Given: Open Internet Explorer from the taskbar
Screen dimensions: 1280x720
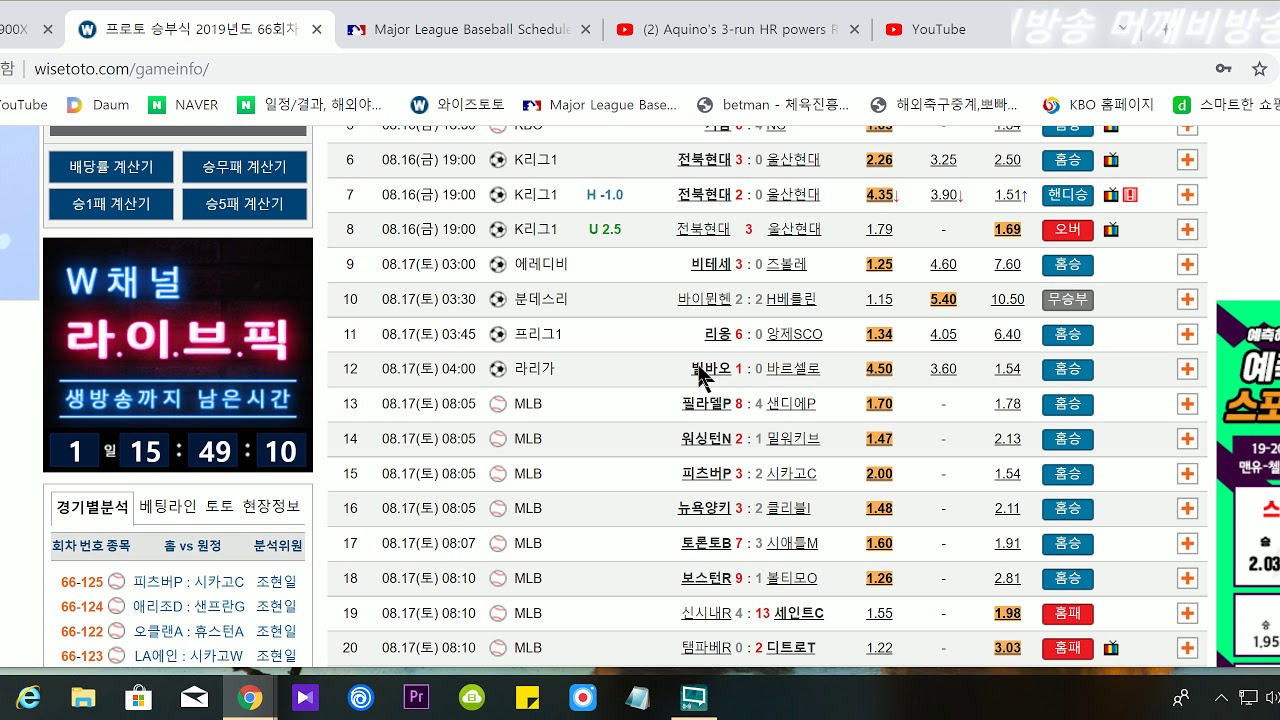Looking at the screenshot, I should tap(28, 697).
